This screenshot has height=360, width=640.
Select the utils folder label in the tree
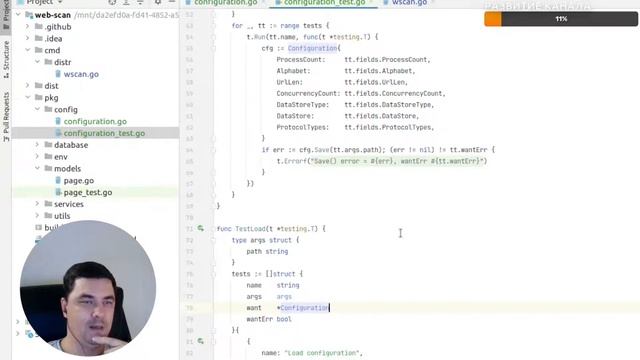pos(62,216)
